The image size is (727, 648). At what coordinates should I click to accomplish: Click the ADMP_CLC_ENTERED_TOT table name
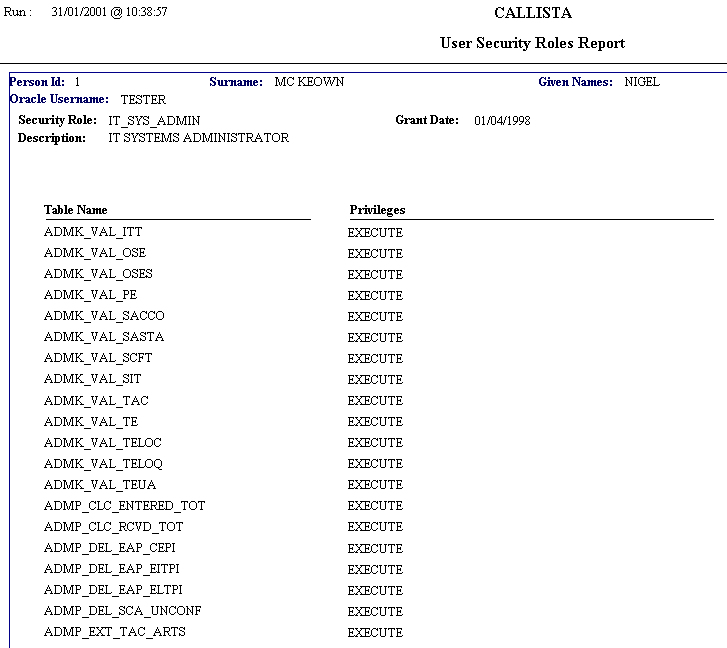(124, 506)
